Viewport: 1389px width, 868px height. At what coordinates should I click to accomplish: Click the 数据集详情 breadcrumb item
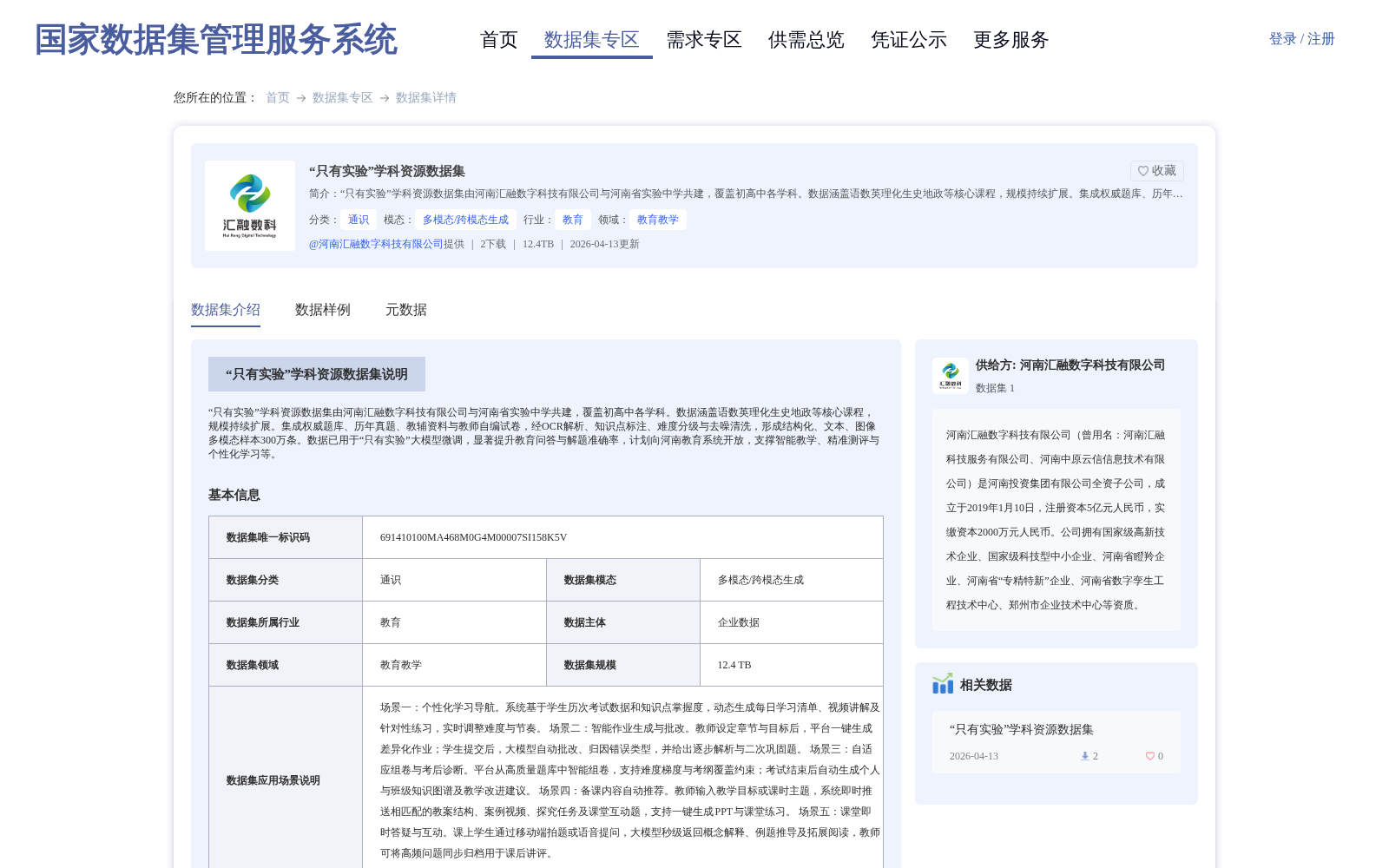click(x=426, y=97)
